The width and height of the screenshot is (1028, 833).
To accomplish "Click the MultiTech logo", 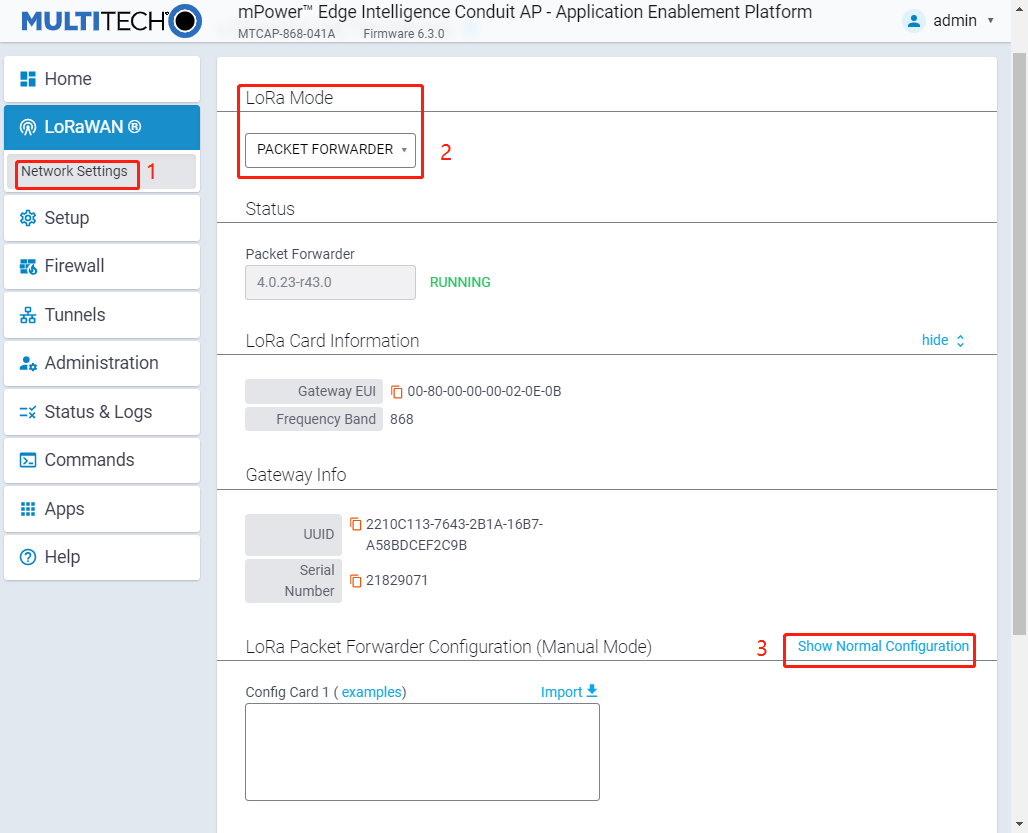I will tap(111, 21).
